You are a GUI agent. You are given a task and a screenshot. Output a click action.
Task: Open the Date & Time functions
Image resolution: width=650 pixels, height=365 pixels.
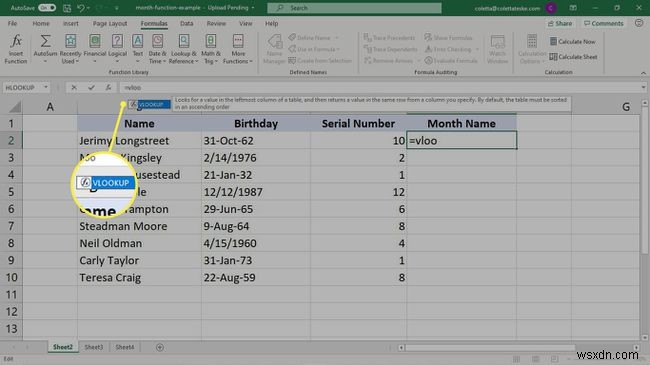coord(158,49)
